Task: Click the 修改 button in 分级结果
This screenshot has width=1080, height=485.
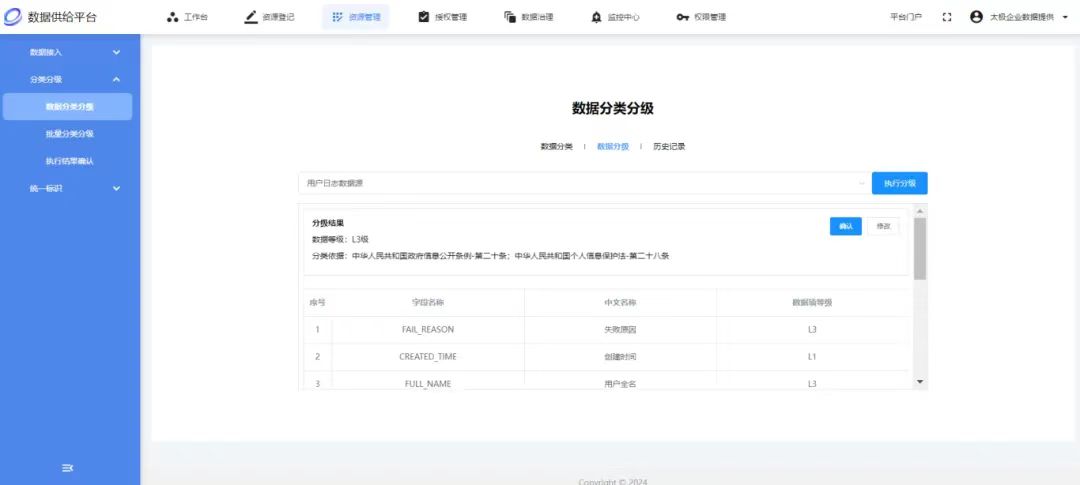Action: coord(884,226)
